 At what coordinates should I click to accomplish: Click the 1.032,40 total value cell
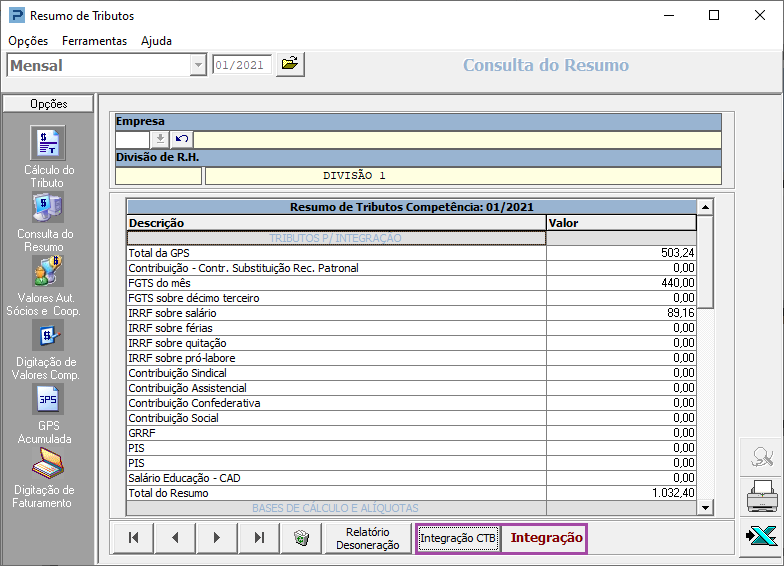(621, 493)
